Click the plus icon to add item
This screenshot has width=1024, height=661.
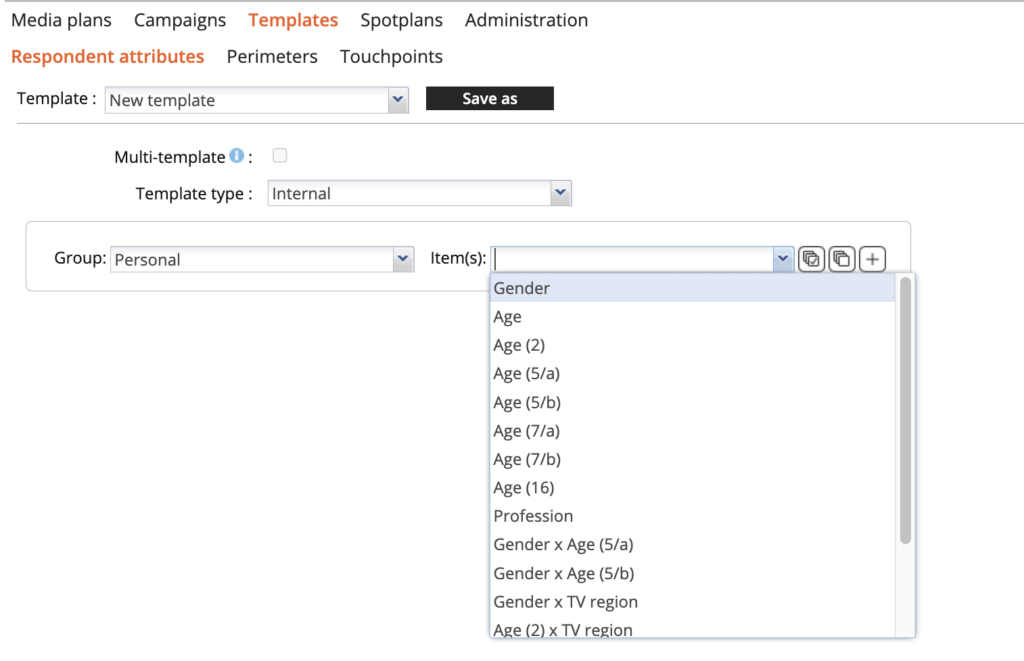[x=872, y=259]
